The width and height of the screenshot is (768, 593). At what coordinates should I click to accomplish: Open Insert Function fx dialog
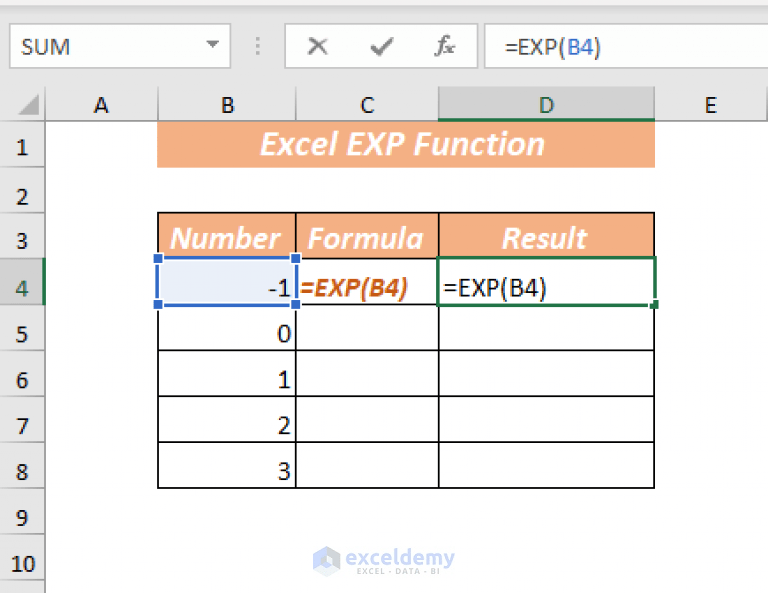pyautogui.click(x=444, y=46)
